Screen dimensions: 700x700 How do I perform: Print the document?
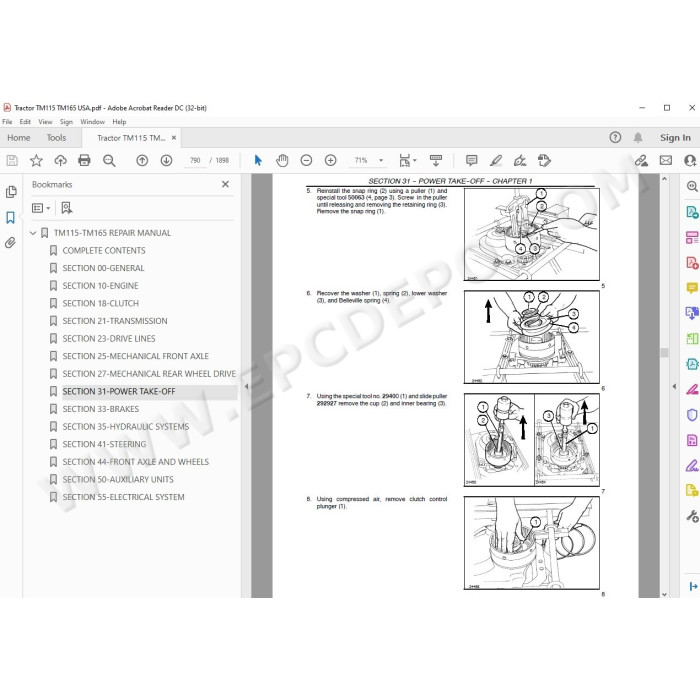[x=84, y=160]
